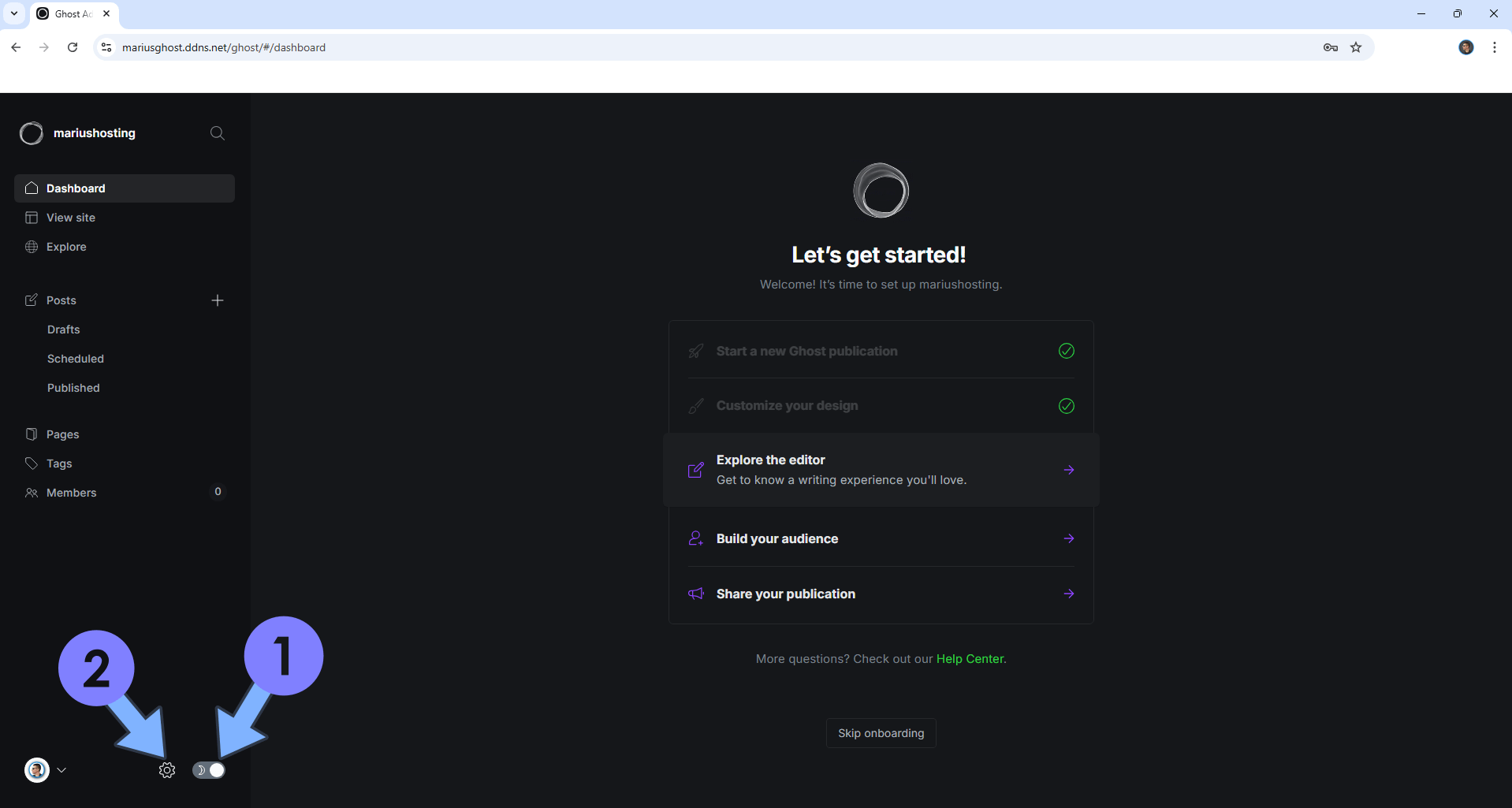Click the Tags label icon
This screenshot has height=808, width=1512.
tap(32, 464)
